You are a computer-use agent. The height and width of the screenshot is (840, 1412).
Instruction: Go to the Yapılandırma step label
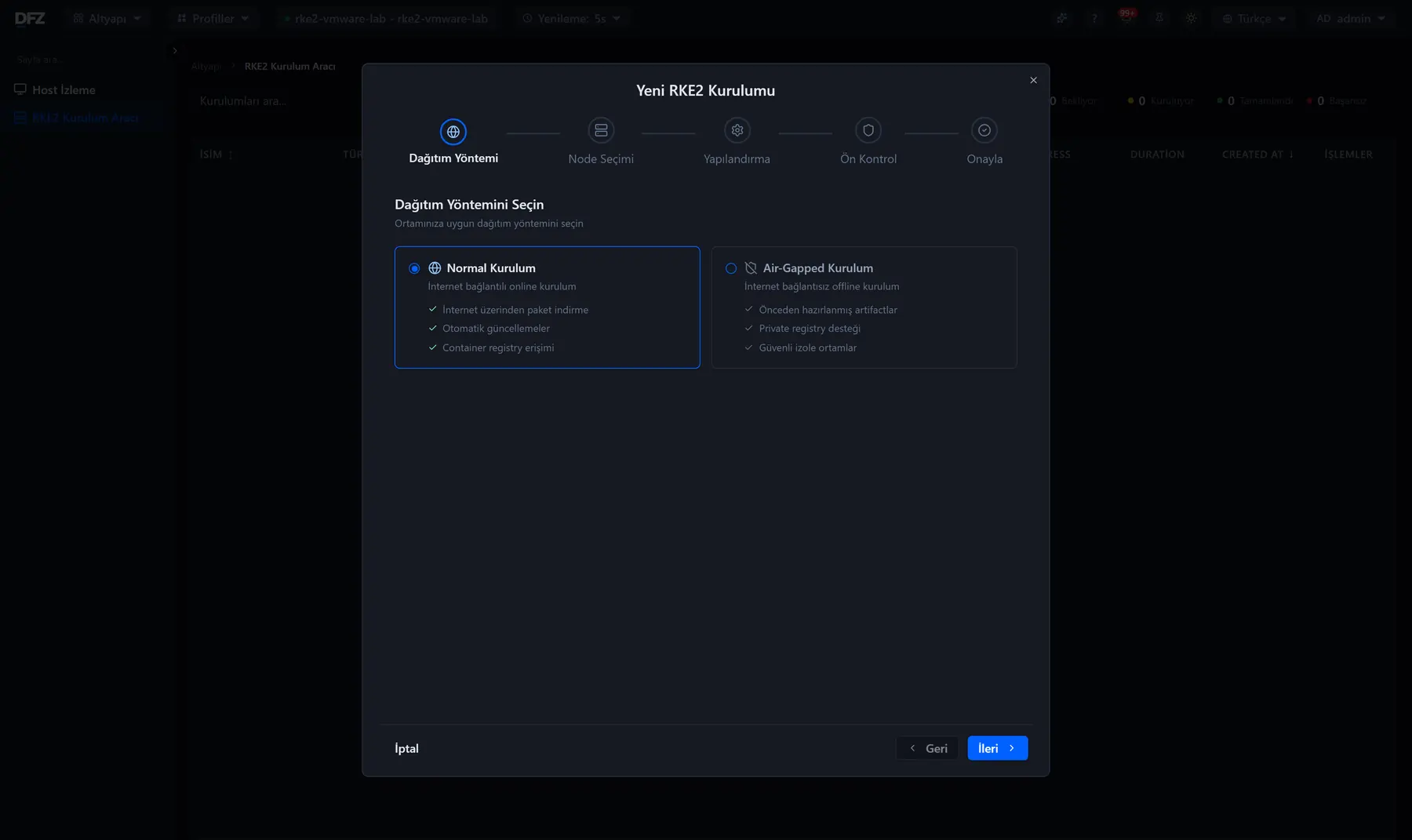[737, 159]
